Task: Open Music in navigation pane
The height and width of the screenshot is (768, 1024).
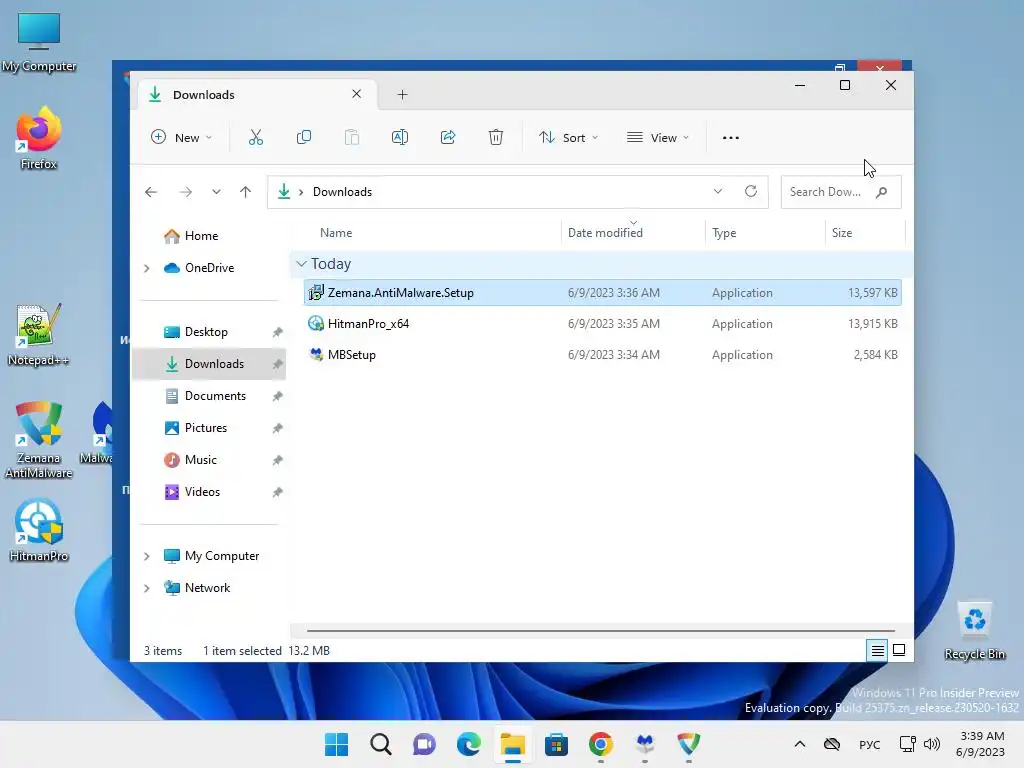Action: (x=200, y=460)
